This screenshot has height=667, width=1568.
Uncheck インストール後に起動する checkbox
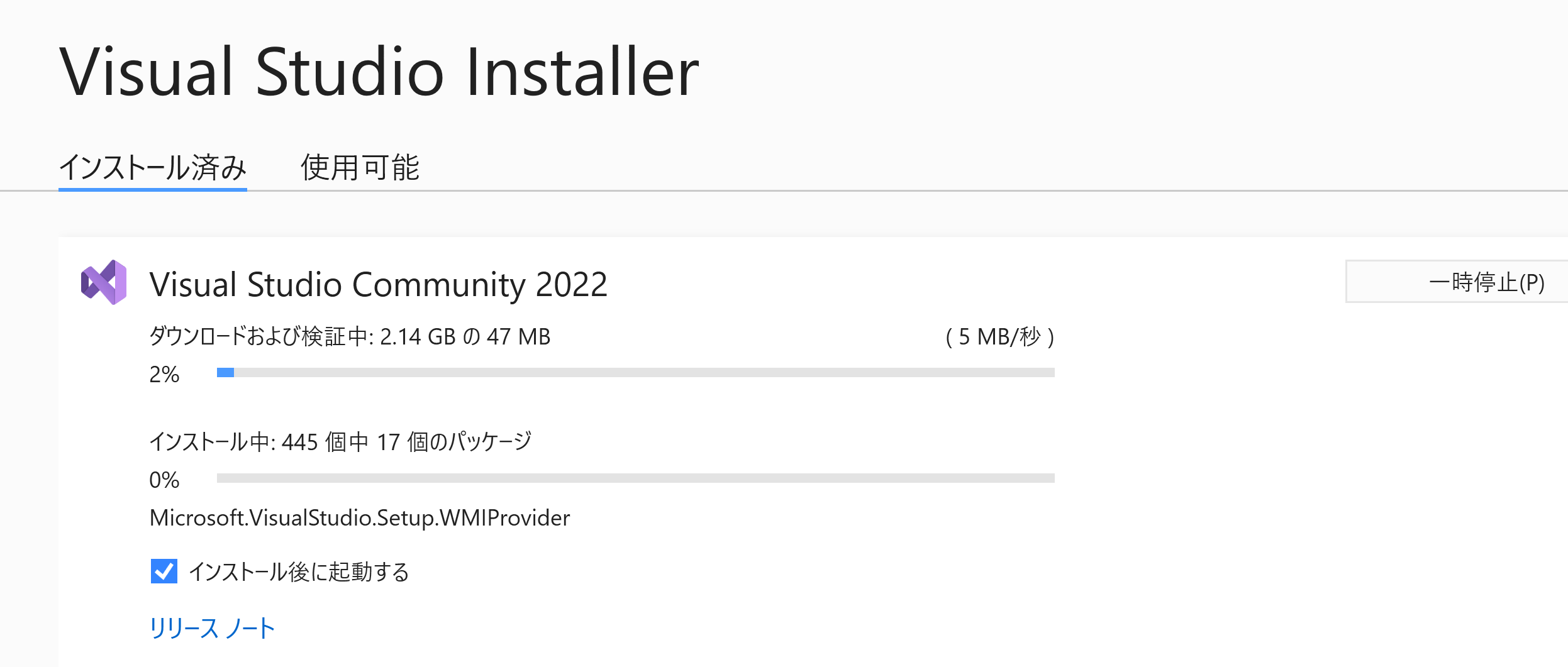(x=164, y=571)
